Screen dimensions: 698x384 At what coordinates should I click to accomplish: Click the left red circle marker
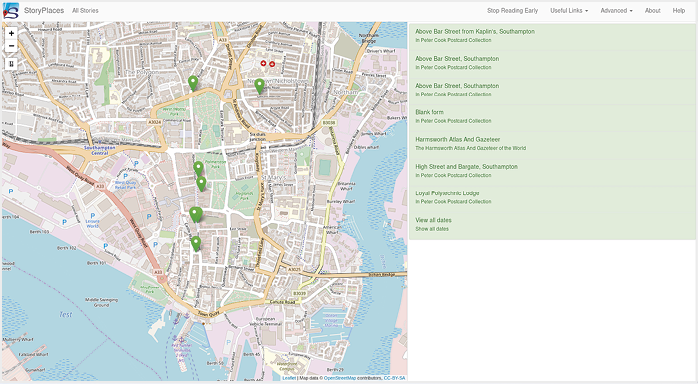pyautogui.click(x=263, y=64)
